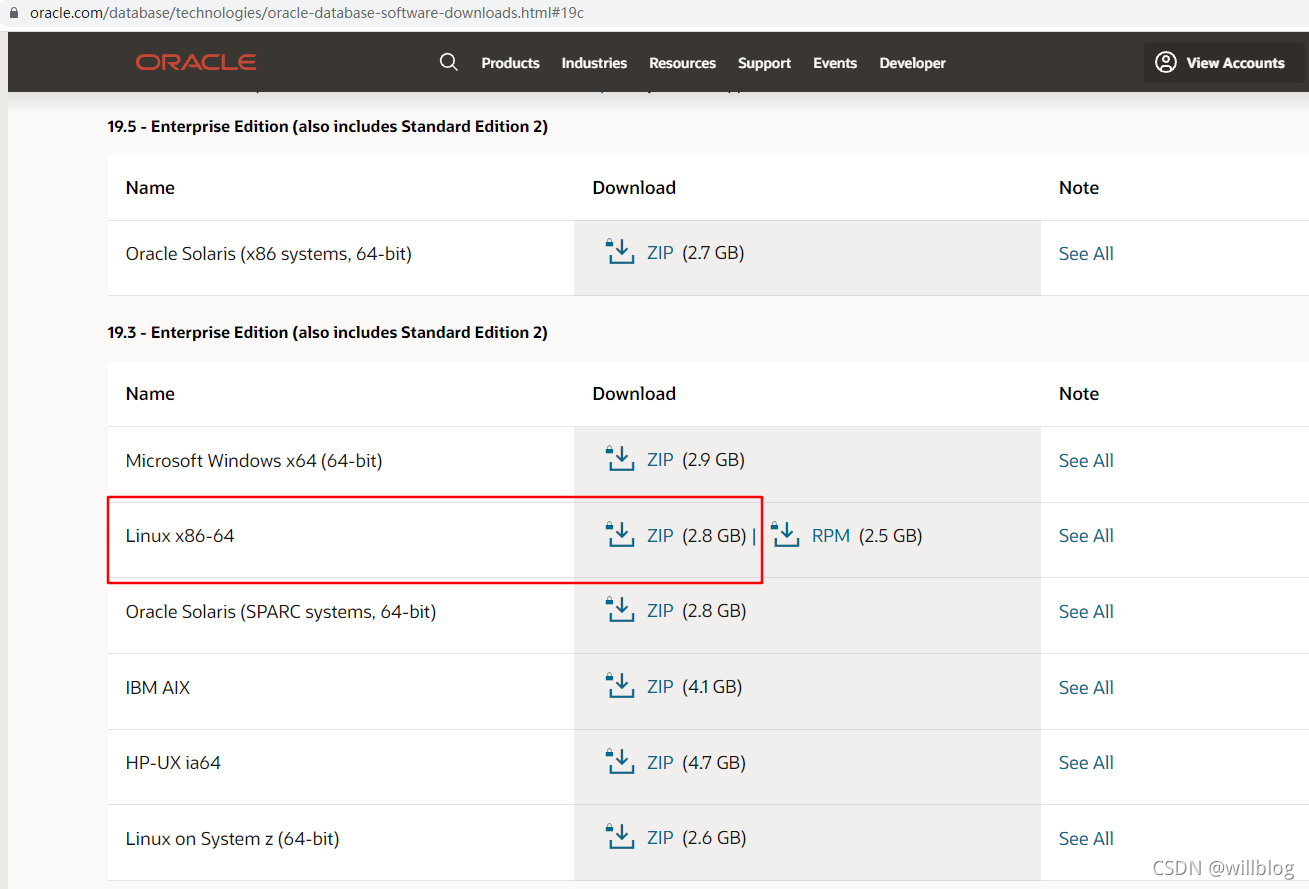Click the (2.8 GB) size next to Linux ZIP
This screenshot has height=889, width=1309.
pos(714,536)
